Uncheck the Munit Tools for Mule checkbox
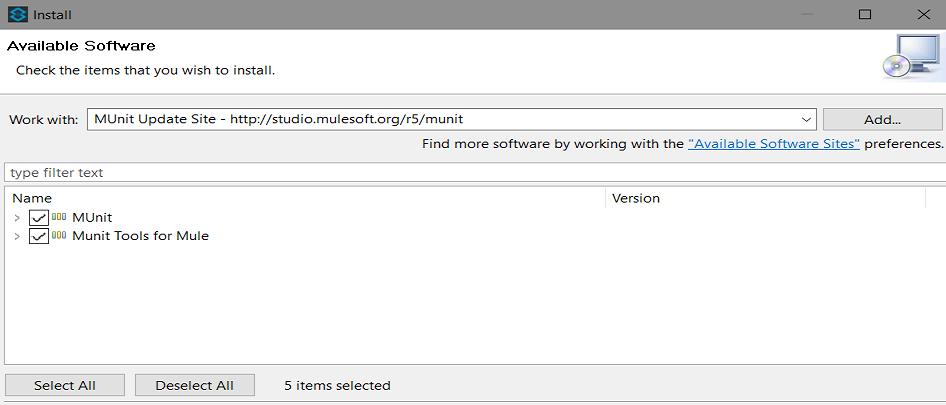Screen dimensions: 946x405 (39, 237)
